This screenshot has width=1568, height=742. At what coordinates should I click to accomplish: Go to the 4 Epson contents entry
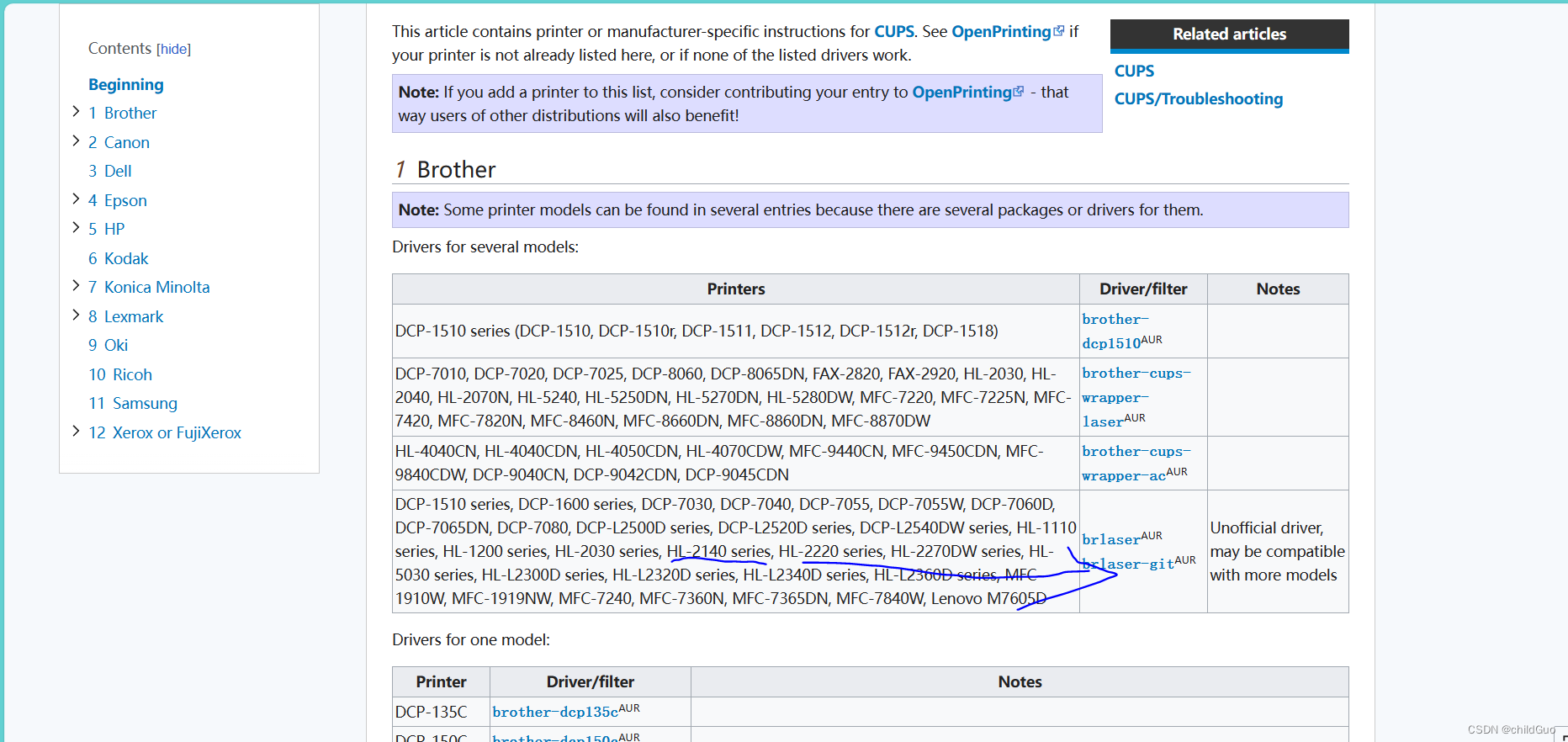[118, 200]
